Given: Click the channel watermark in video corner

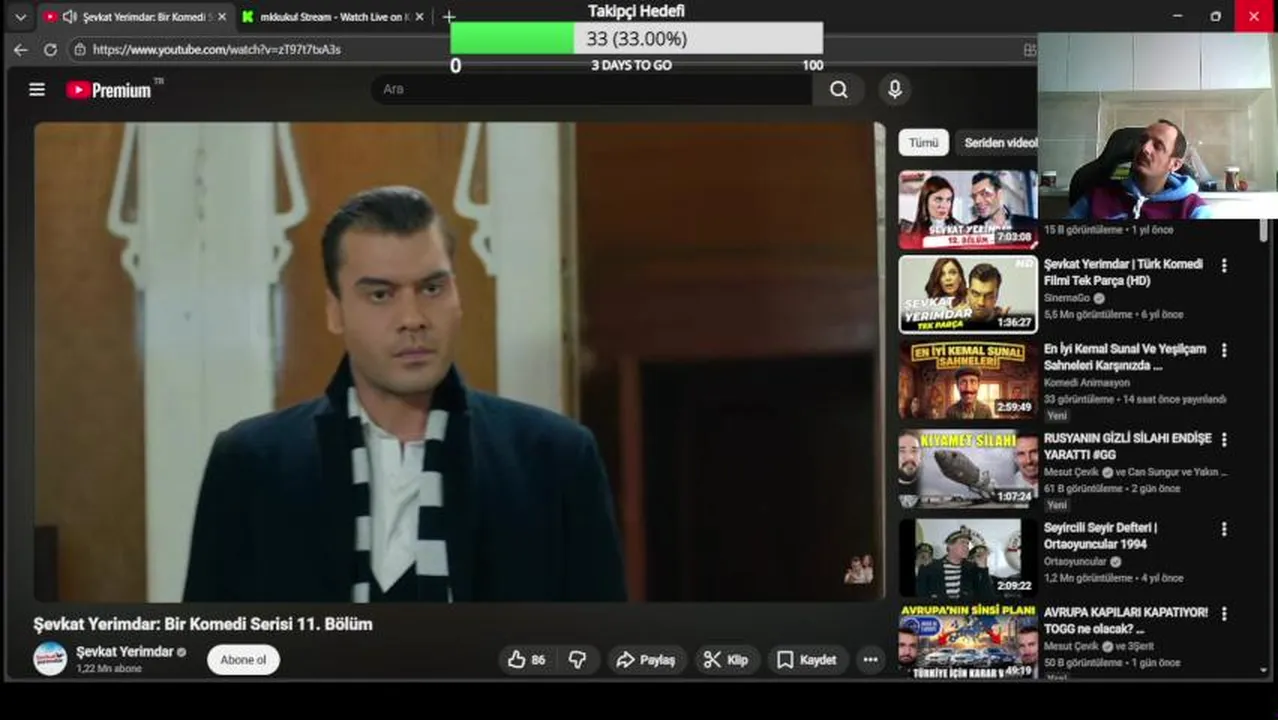Looking at the screenshot, I should (858, 570).
